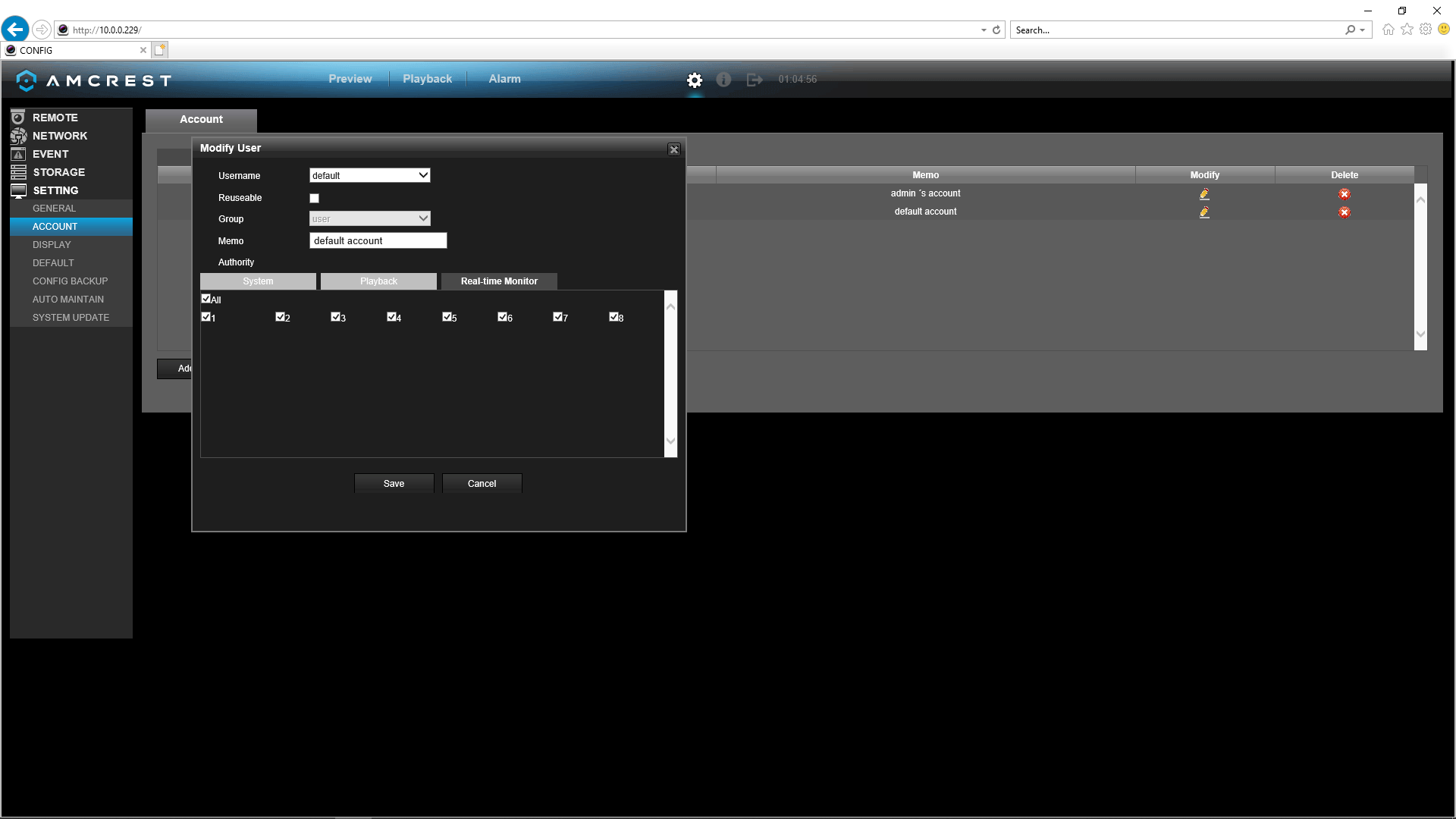Cancel the Modify User dialog
Image resolution: width=1456 pixels, height=819 pixels.
pos(482,484)
